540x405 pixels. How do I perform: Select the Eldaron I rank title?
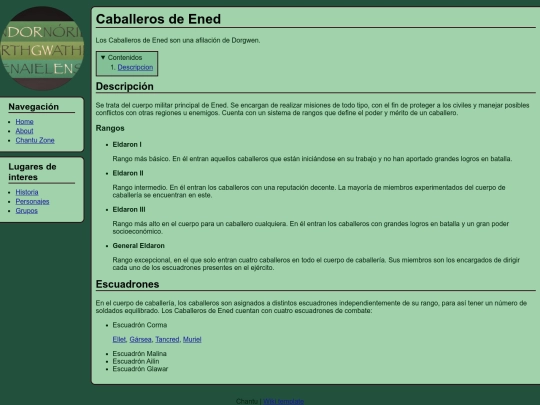pyautogui.click(x=127, y=144)
